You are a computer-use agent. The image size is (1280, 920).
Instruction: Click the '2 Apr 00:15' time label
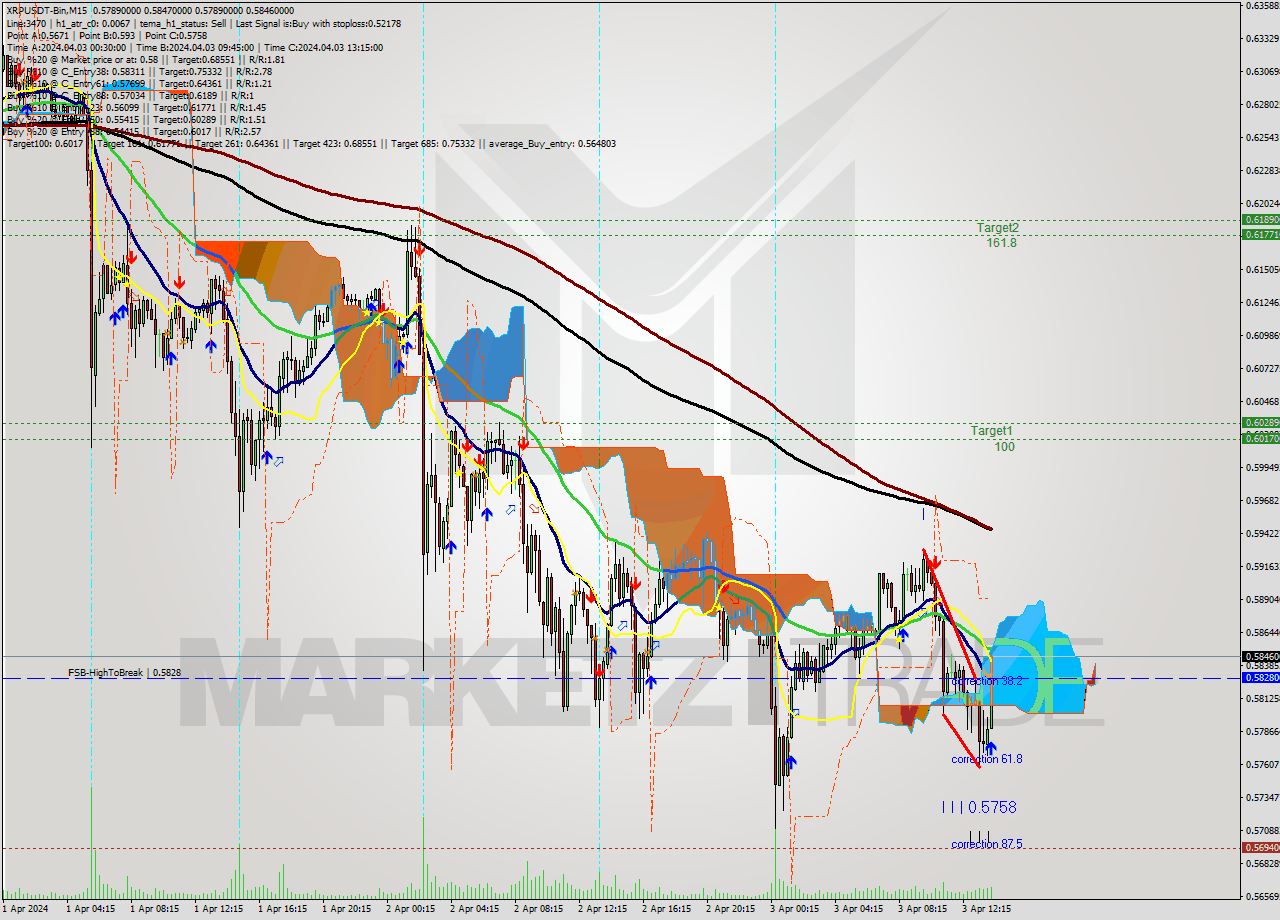click(x=413, y=909)
